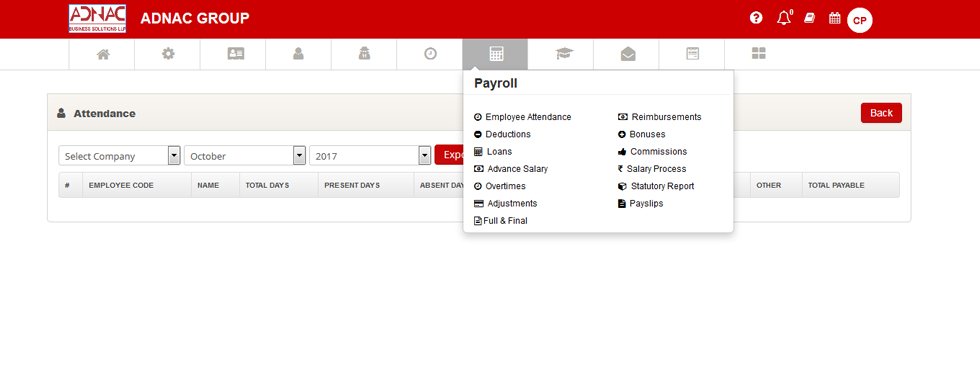Click the Total Days column header
Screen dimensions: 980x380
[268, 186]
